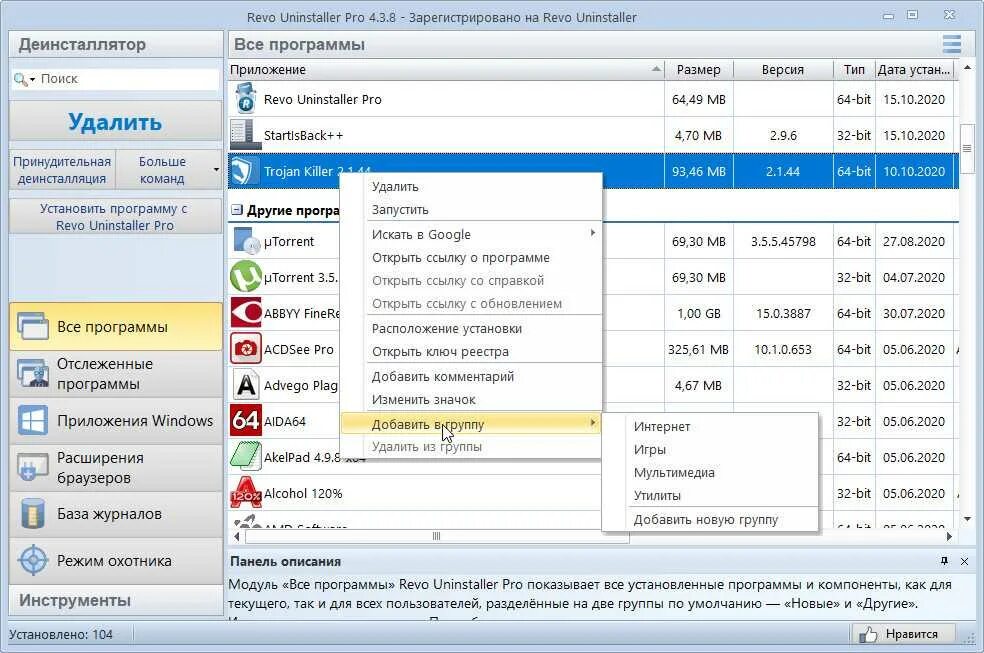The width and height of the screenshot is (984, 653).
Task: Click the vertical scrollbar down arrow
Action: (x=967, y=519)
